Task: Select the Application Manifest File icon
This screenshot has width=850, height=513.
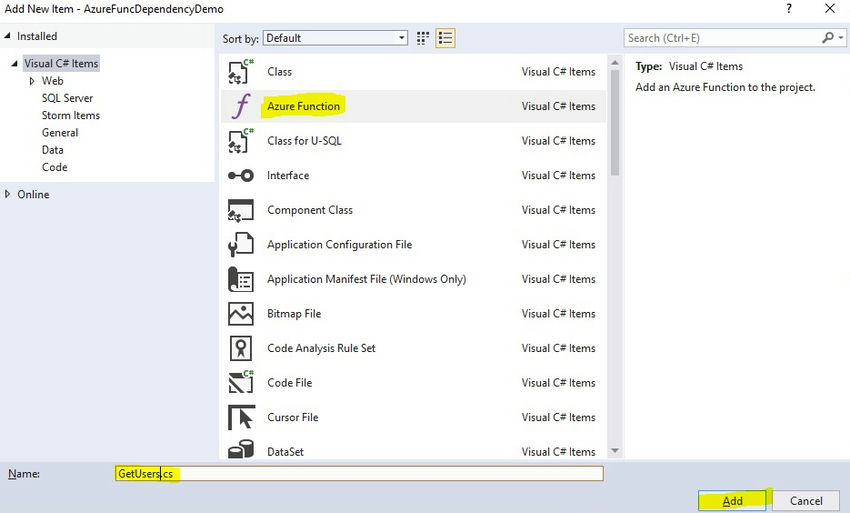Action: [241, 279]
